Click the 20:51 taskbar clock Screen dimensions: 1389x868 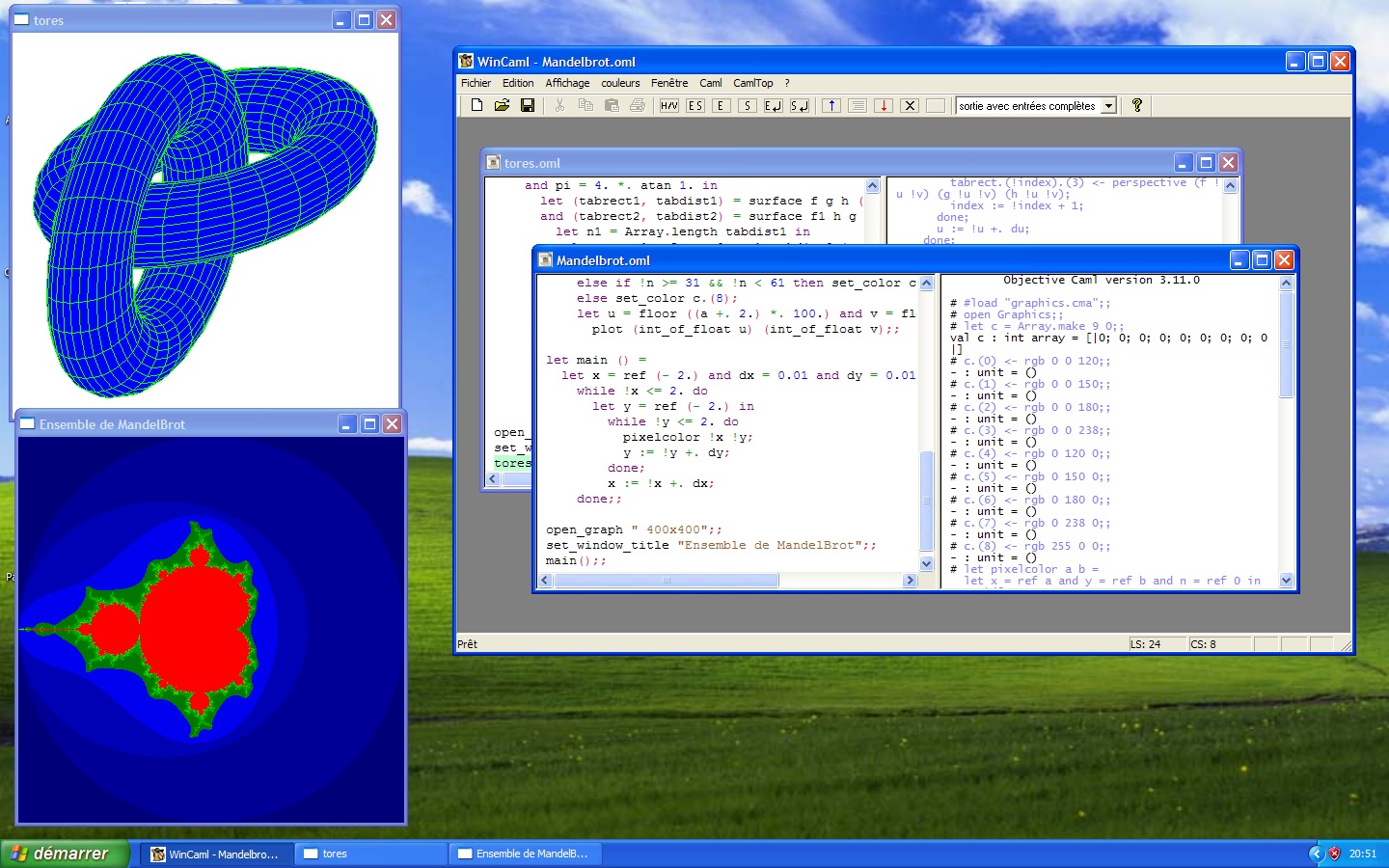pyautogui.click(x=1363, y=854)
